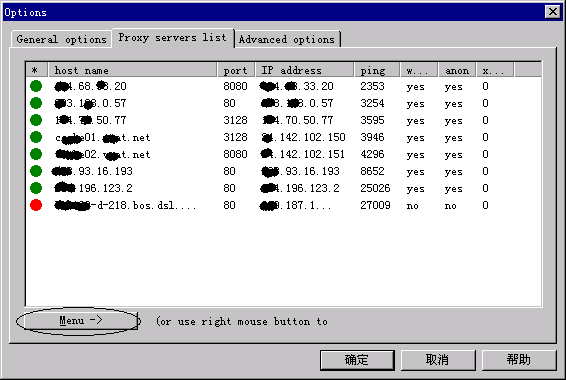Click IP address ending 142.102.150
The width and height of the screenshot is (566, 380).
coord(303,137)
